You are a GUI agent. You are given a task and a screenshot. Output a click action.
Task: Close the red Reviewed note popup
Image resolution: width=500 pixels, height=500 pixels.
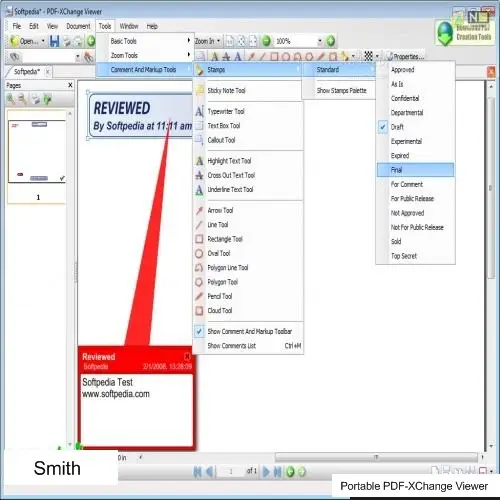click(x=187, y=357)
